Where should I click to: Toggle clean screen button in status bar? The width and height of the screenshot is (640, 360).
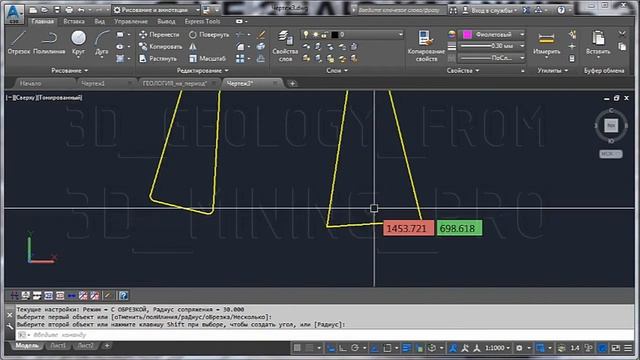[x=616, y=348]
